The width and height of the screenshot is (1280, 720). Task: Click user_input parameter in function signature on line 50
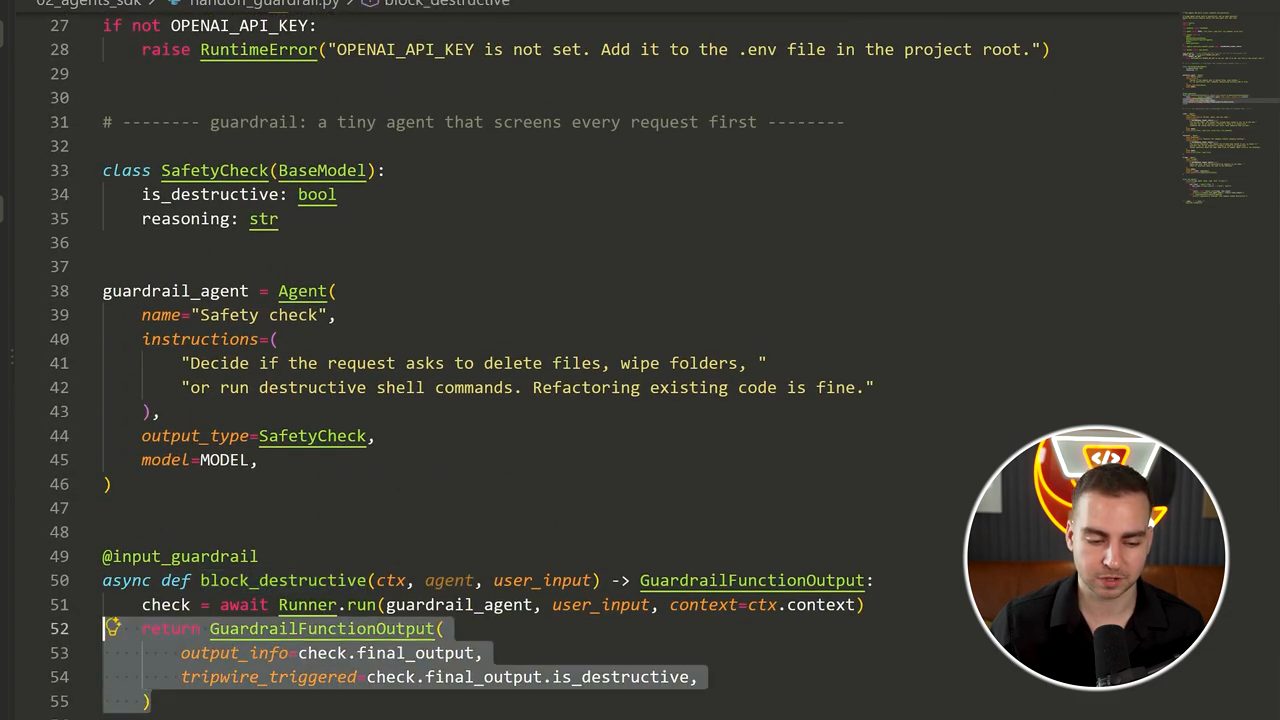(x=542, y=580)
